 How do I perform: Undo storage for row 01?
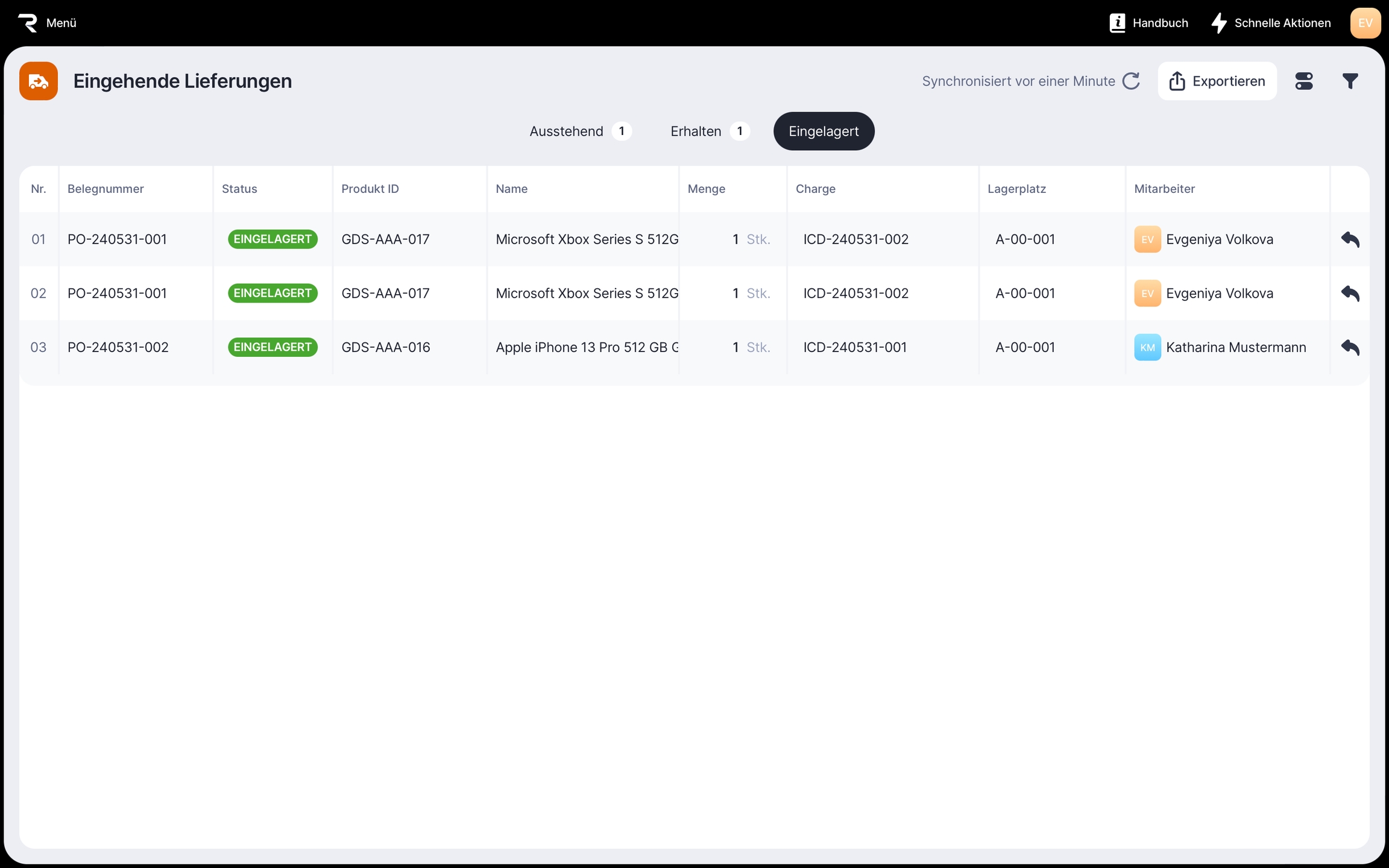point(1350,239)
